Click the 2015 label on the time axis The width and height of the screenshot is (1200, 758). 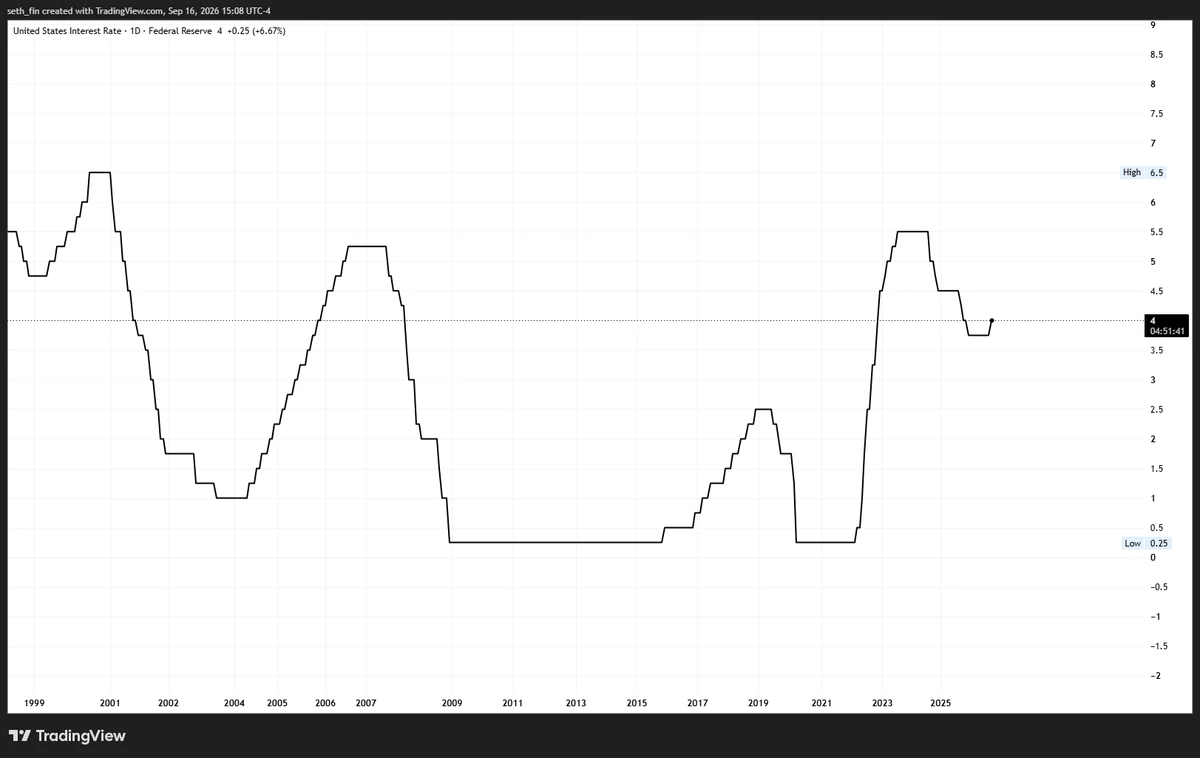pyautogui.click(x=637, y=704)
